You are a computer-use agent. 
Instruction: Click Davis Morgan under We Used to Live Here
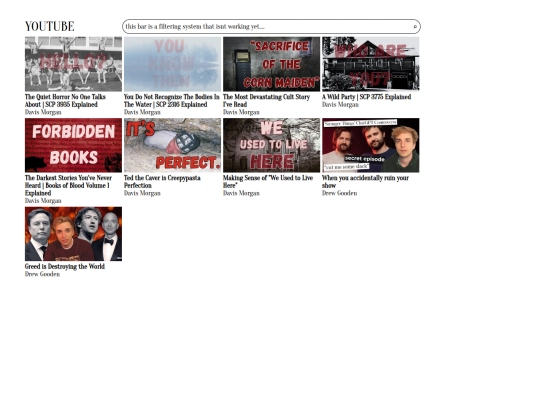[x=241, y=193]
